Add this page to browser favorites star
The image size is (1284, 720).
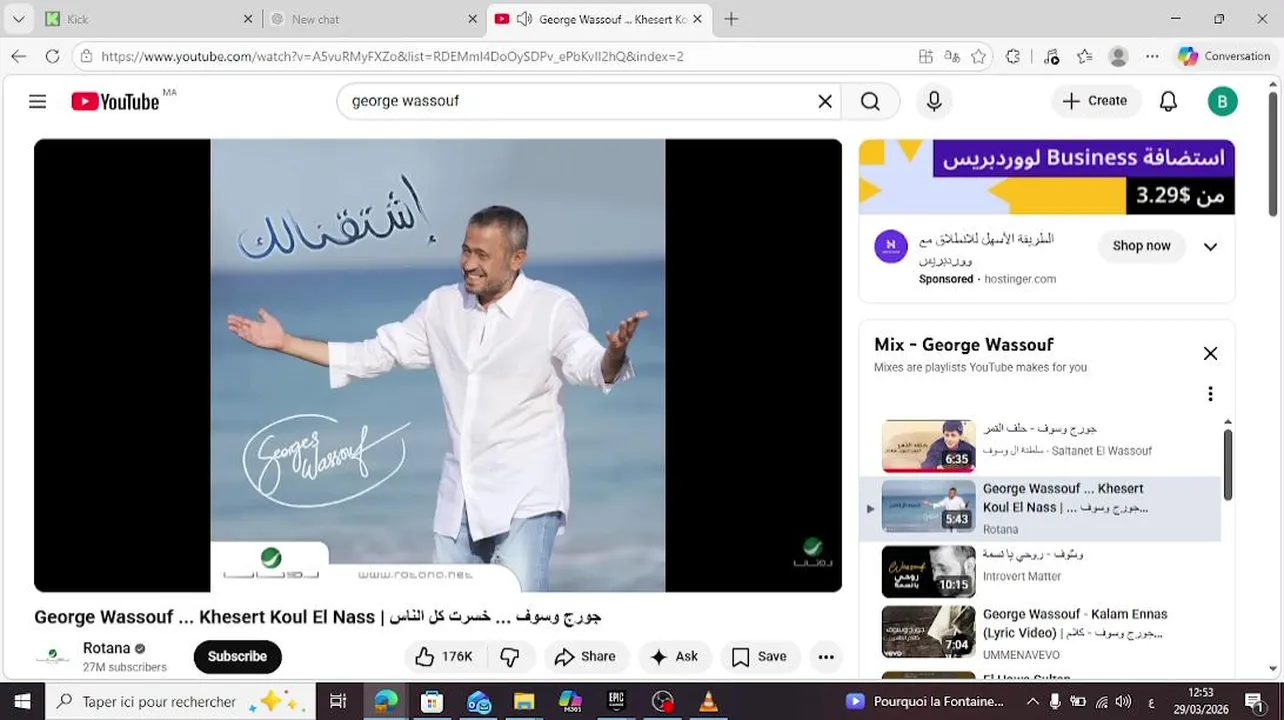(978, 56)
